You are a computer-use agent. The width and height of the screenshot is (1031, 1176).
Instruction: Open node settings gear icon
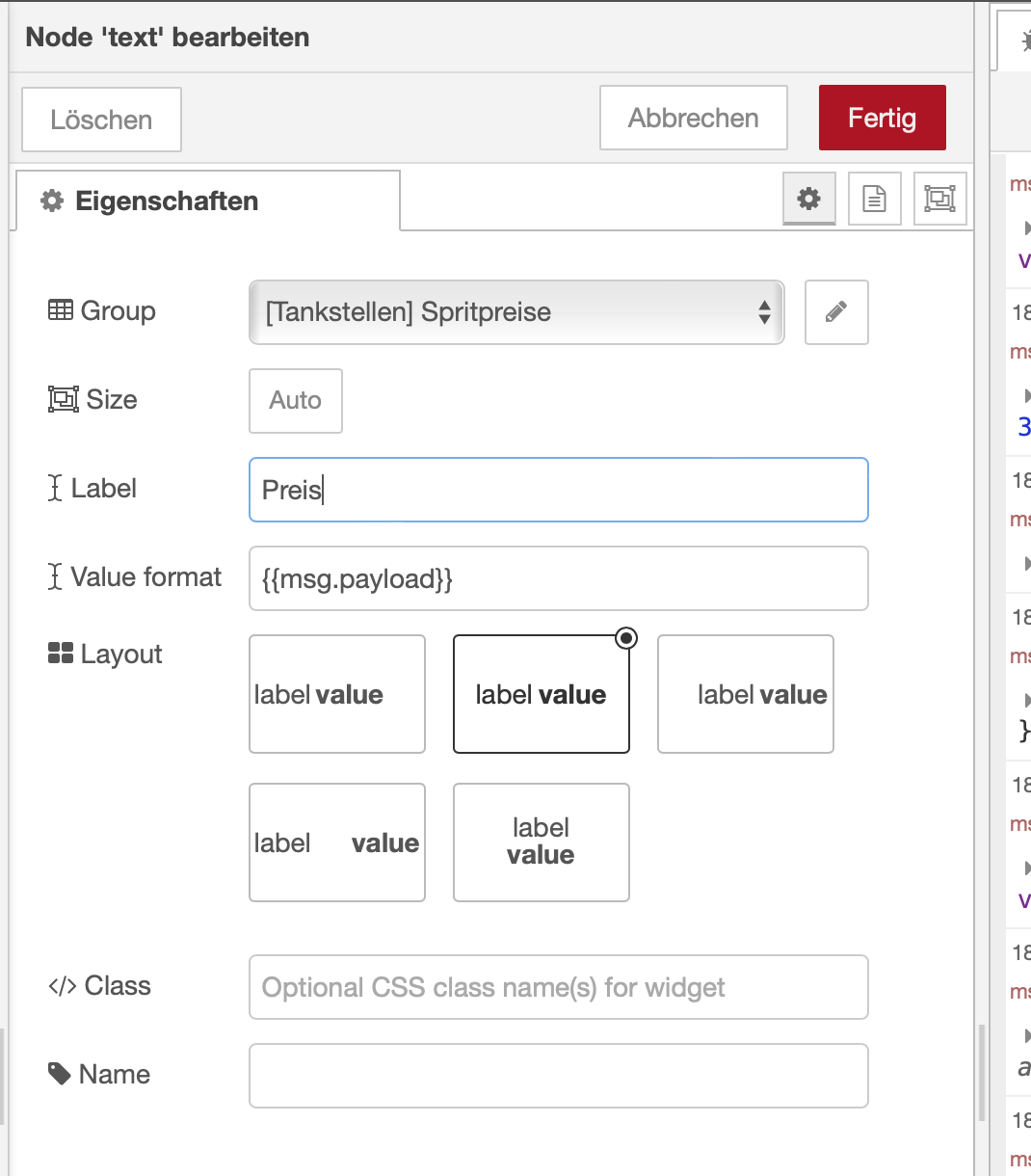click(808, 199)
